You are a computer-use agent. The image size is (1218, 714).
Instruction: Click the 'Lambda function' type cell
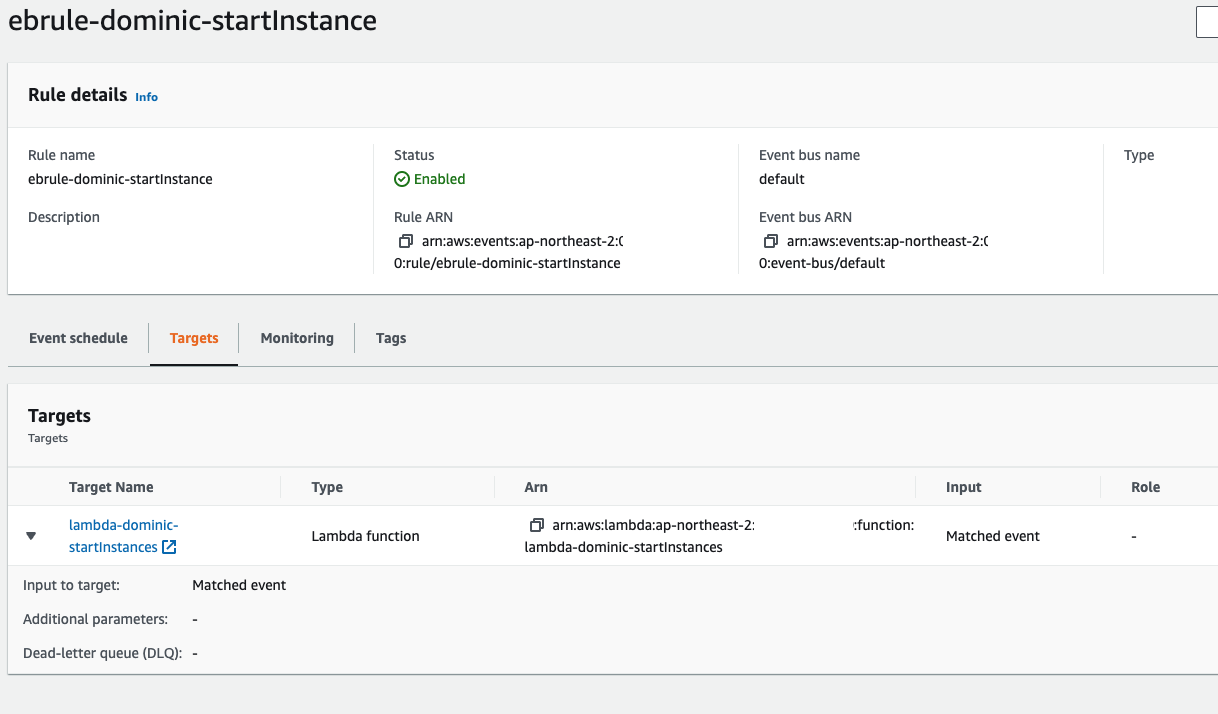click(366, 536)
